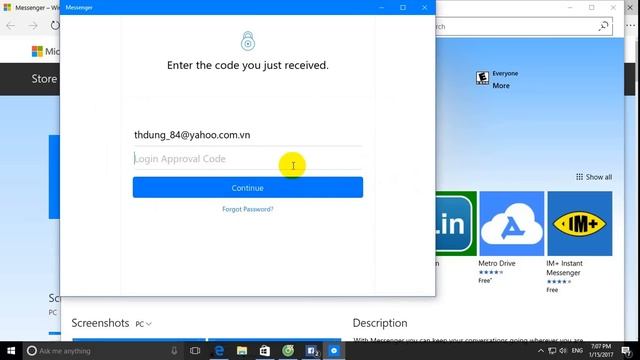Click the Edge browser back arrow

11,26
